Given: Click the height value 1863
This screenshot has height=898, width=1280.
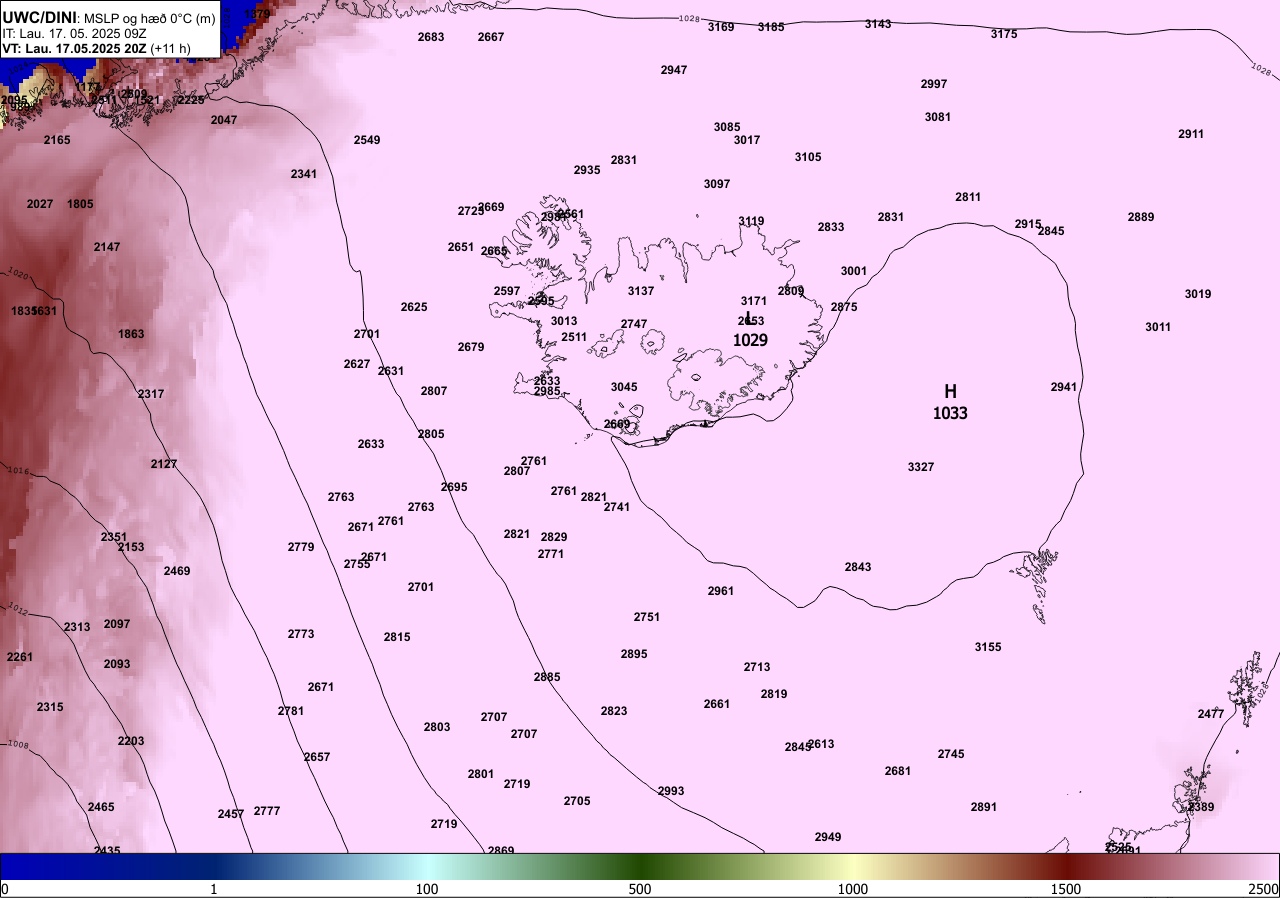Looking at the screenshot, I should coord(131,334).
